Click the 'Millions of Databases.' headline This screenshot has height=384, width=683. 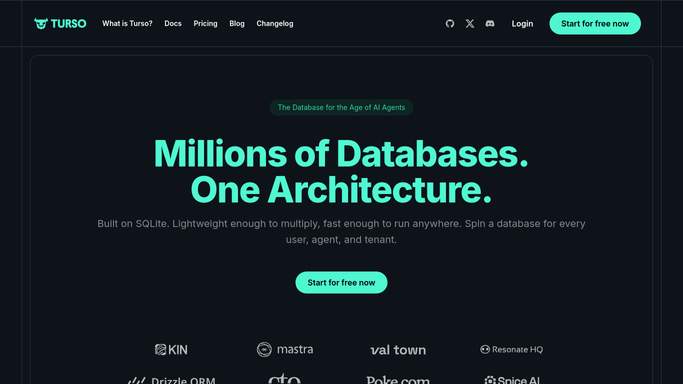click(x=342, y=154)
